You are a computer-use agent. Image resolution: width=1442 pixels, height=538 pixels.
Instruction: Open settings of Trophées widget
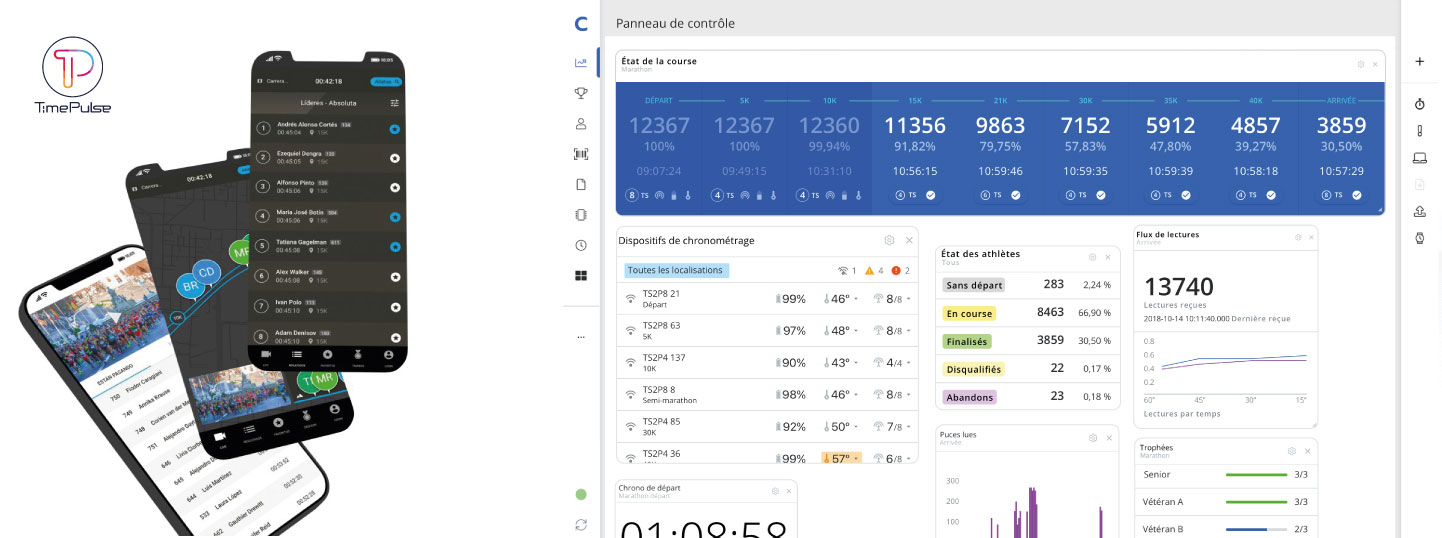[1292, 451]
